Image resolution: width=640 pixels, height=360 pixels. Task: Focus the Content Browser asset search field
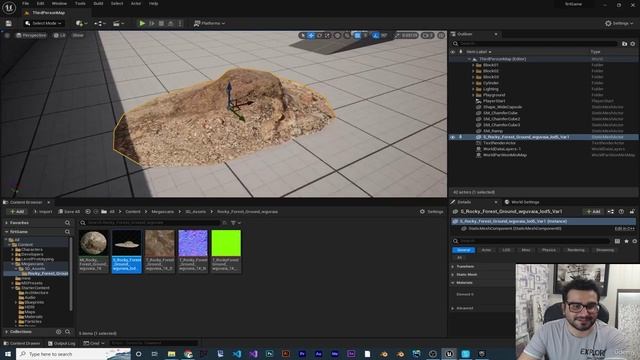(150, 223)
